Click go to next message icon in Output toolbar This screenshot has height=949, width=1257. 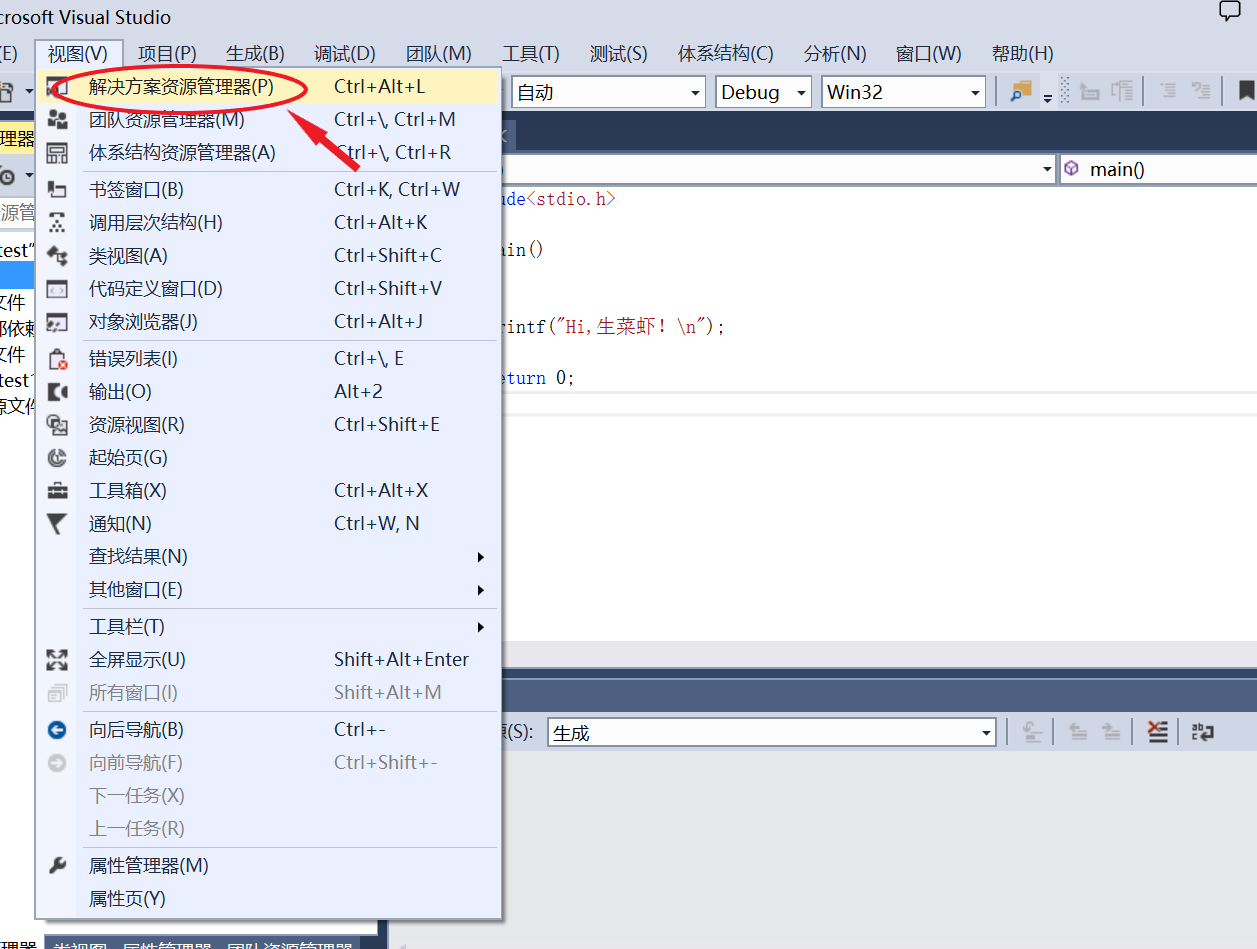1111,732
